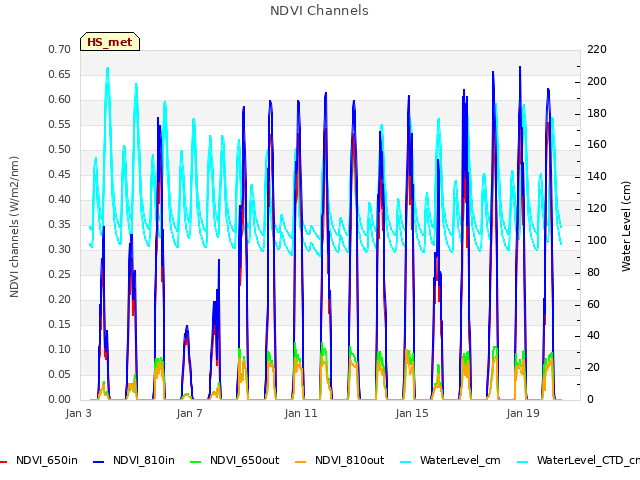Click the 160 right axis tick label
The width and height of the screenshot is (640, 480).
(x=597, y=145)
